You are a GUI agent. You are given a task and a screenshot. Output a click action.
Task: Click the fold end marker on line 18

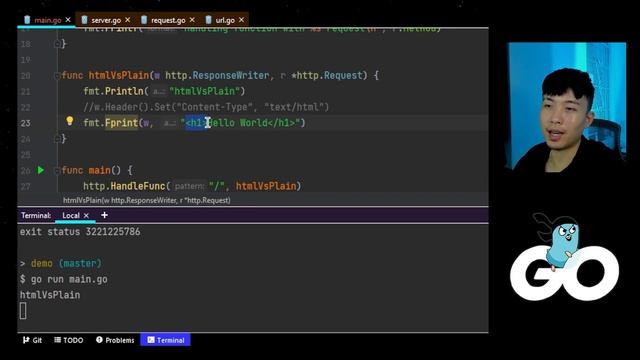click(x=57, y=44)
